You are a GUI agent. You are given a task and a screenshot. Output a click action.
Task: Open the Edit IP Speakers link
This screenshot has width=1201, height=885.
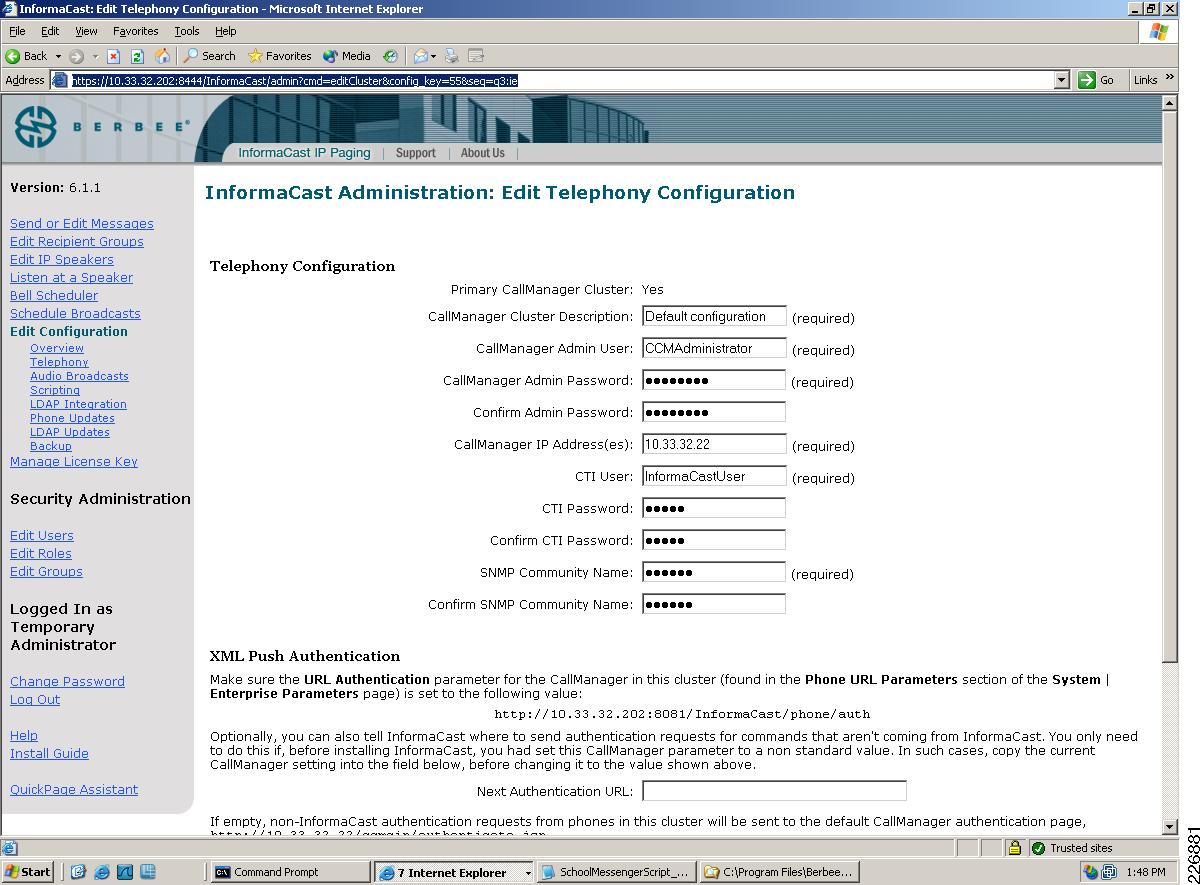pyautogui.click(x=62, y=260)
